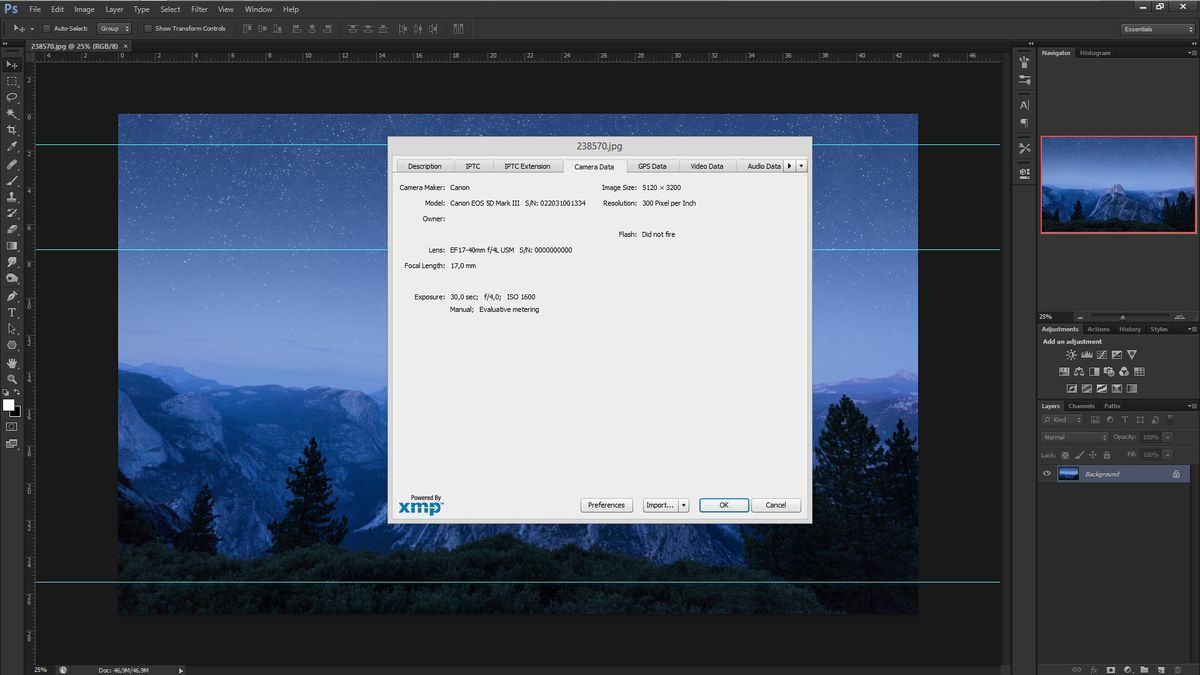Hide the Background layer
The width and height of the screenshot is (1200, 675).
click(x=1047, y=473)
